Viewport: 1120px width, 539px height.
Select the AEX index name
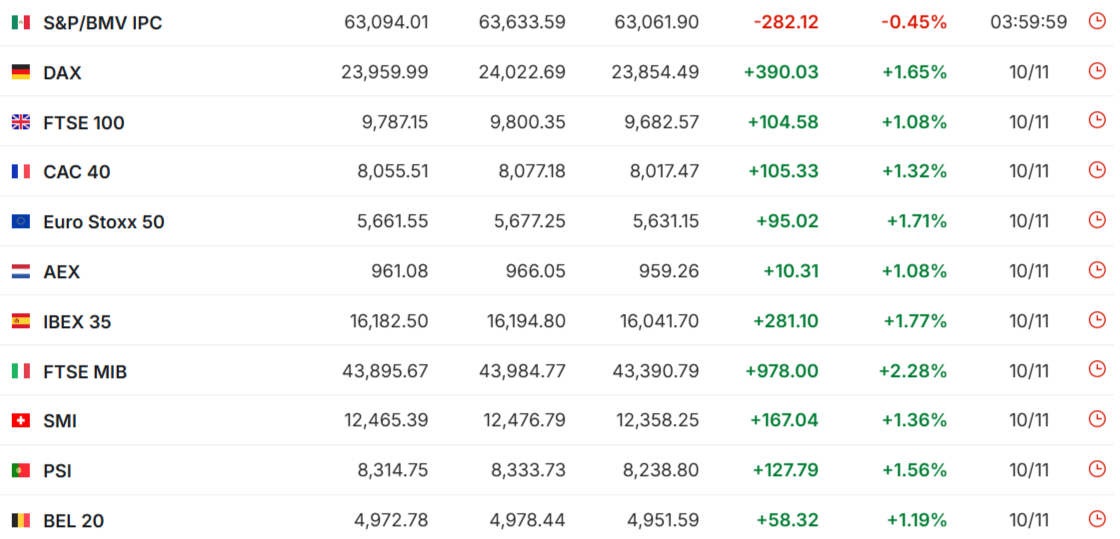click(61, 272)
